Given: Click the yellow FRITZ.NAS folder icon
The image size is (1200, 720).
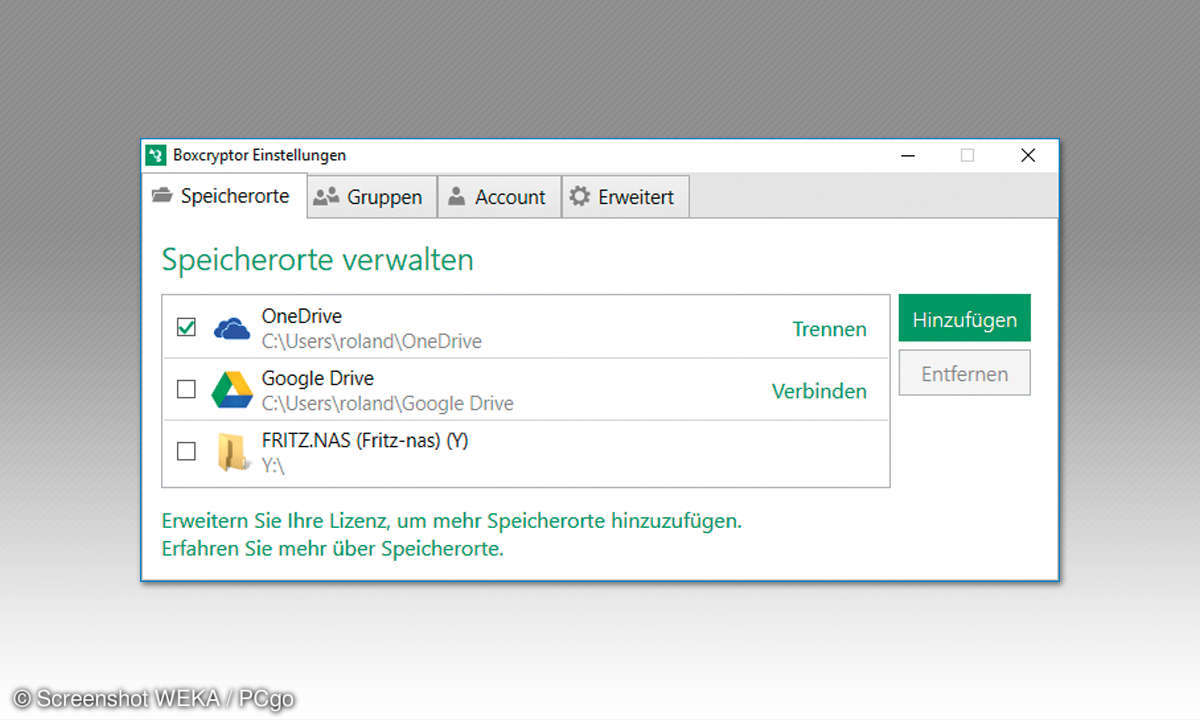Looking at the screenshot, I should [x=232, y=452].
